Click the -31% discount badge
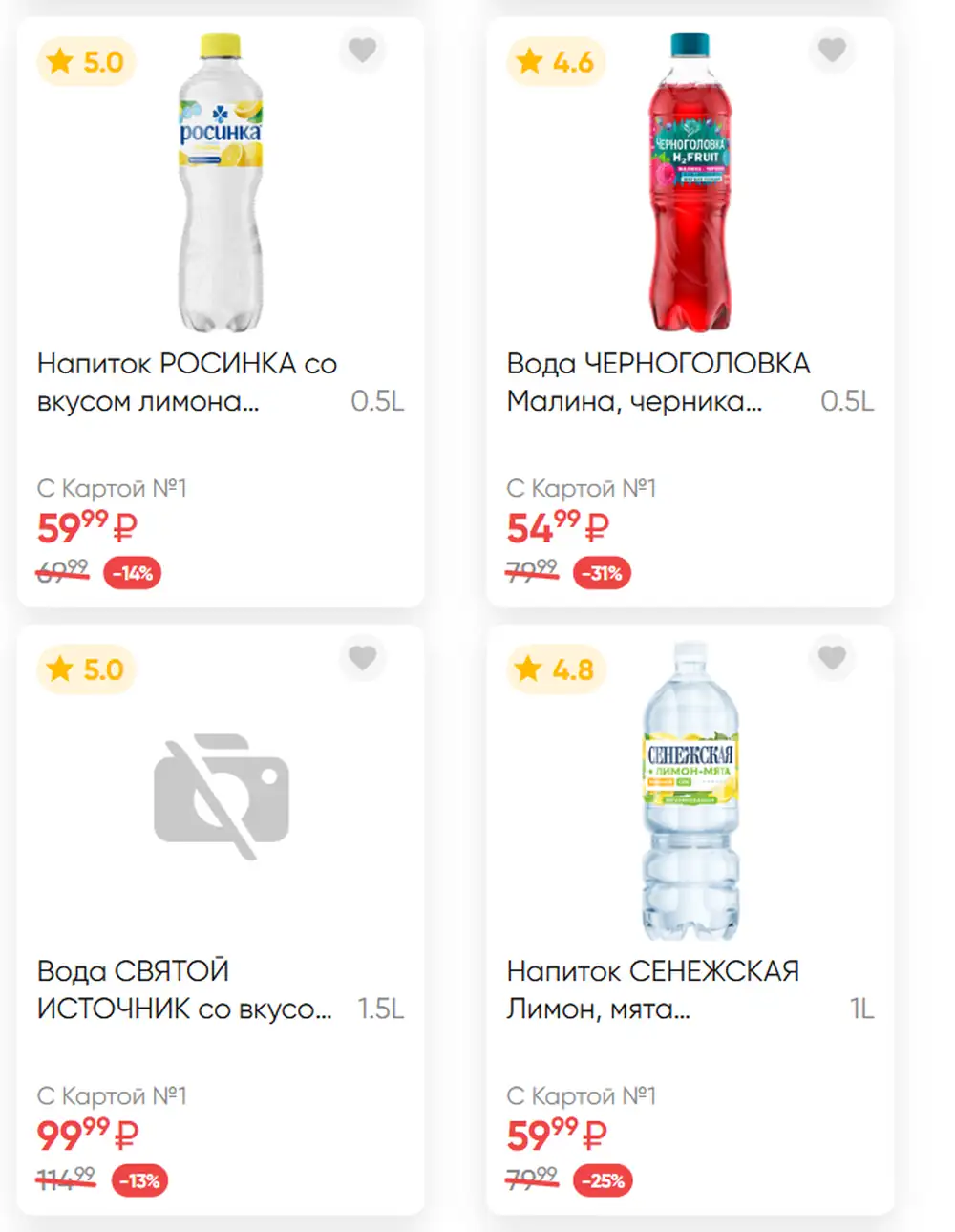955x1232 pixels. 603,573
